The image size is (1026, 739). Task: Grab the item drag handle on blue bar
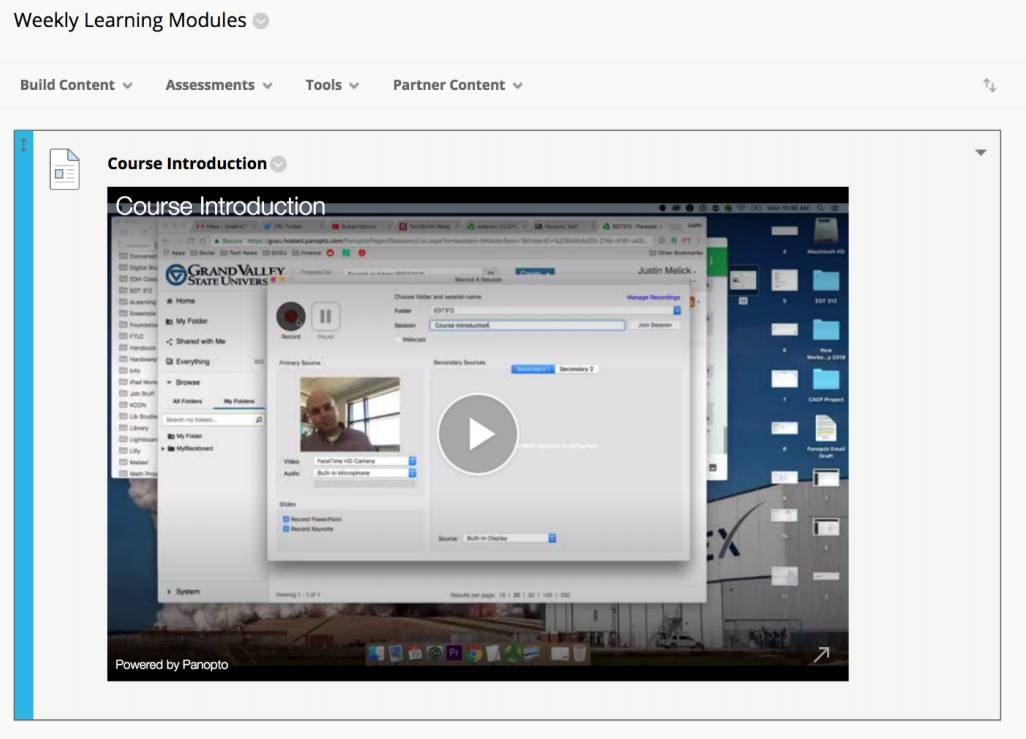[x=24, y=146]
